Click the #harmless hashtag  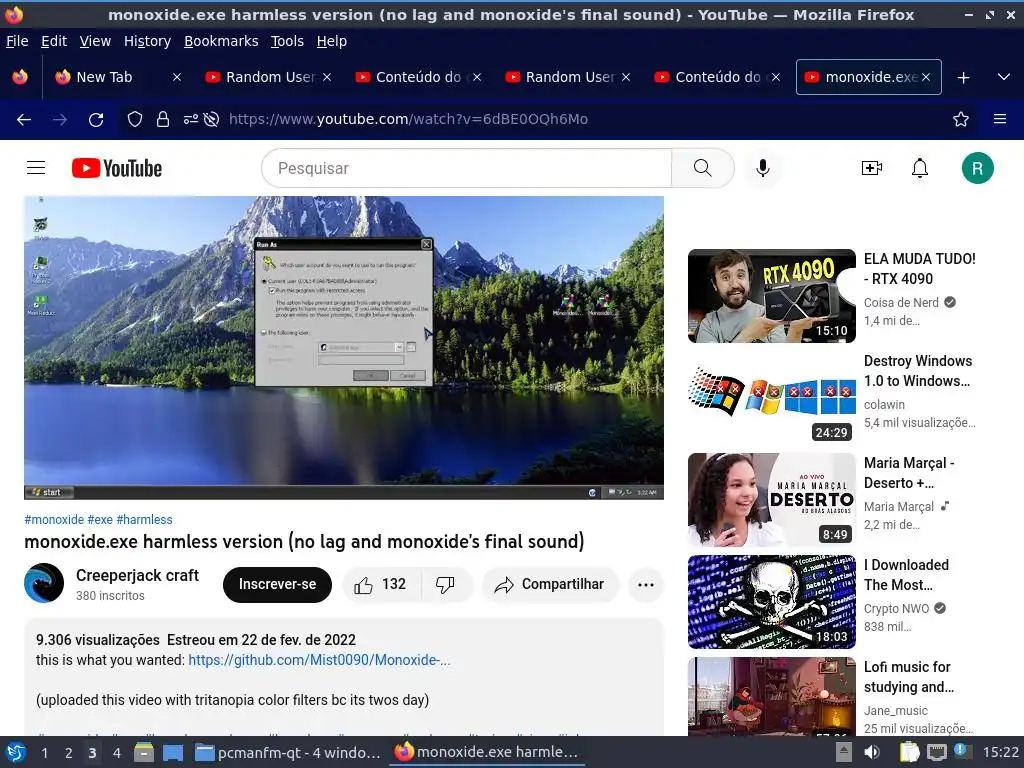144,520
